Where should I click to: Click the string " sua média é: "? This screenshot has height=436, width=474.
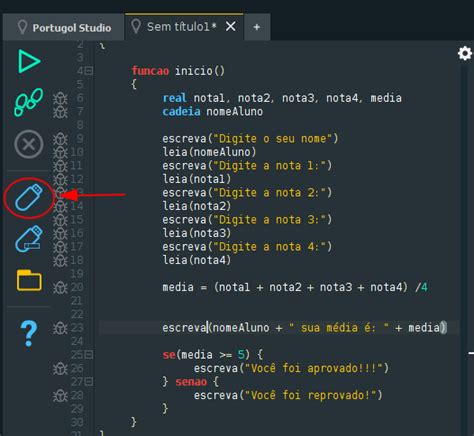pos(339,328)
